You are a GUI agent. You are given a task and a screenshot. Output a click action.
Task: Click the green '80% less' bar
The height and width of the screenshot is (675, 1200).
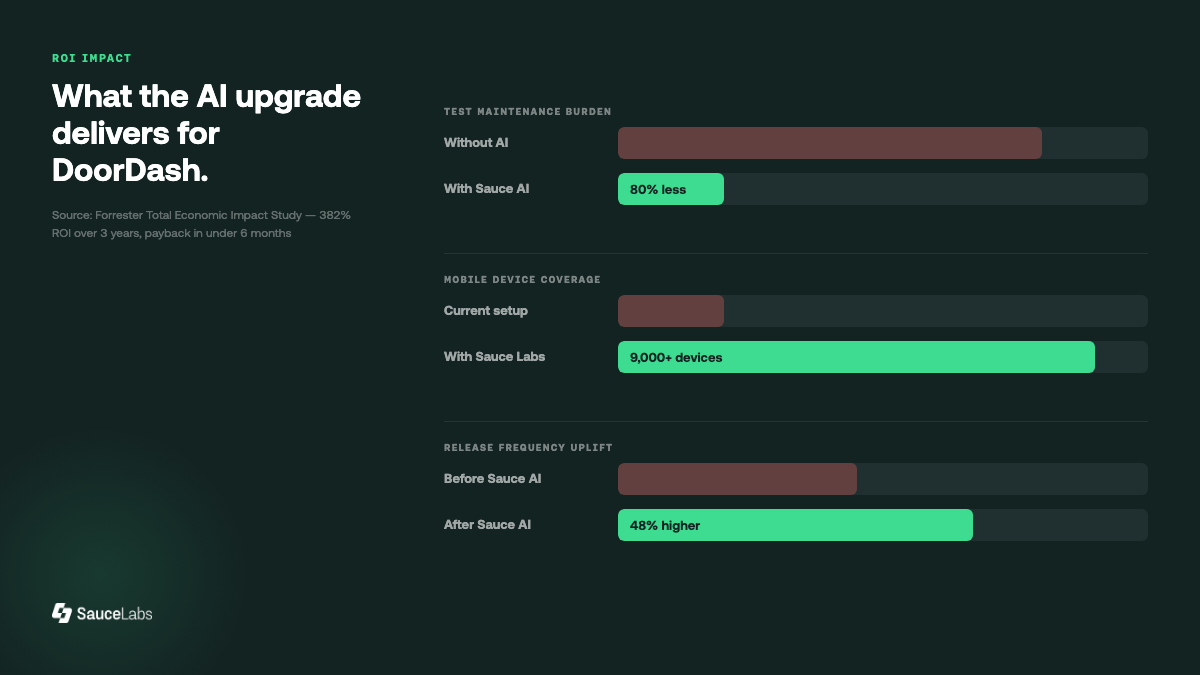pos(671,189)
